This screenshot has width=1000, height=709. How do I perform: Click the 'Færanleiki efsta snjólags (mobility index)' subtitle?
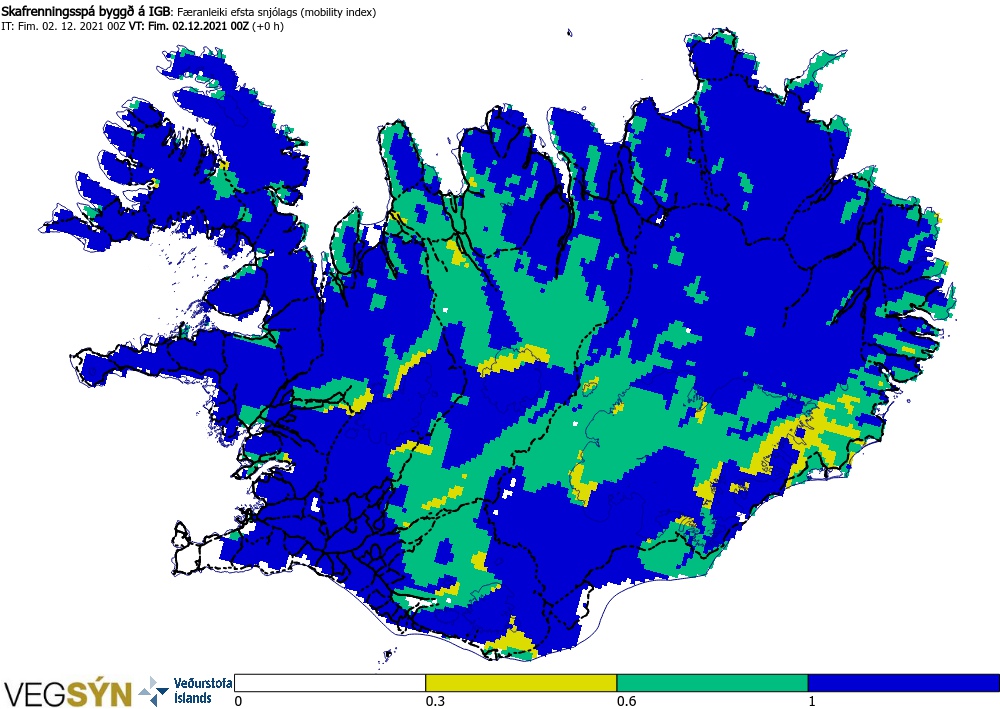pos(276,12)
